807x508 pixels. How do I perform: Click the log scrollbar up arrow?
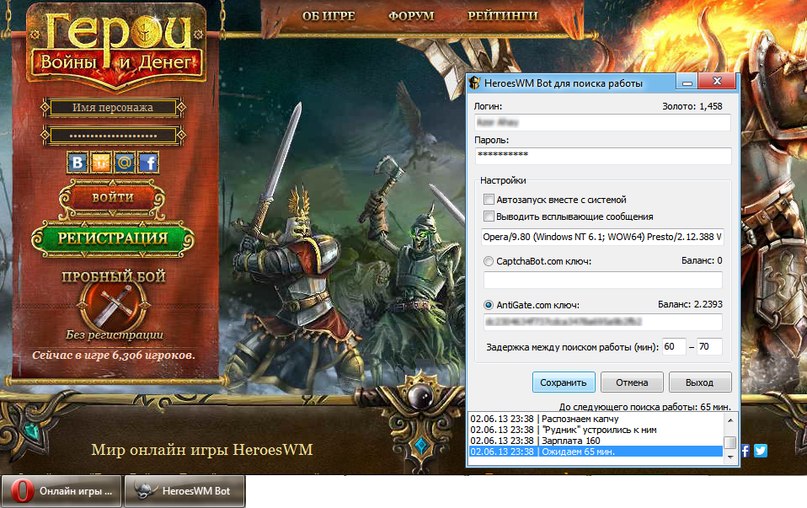[730, 421]
